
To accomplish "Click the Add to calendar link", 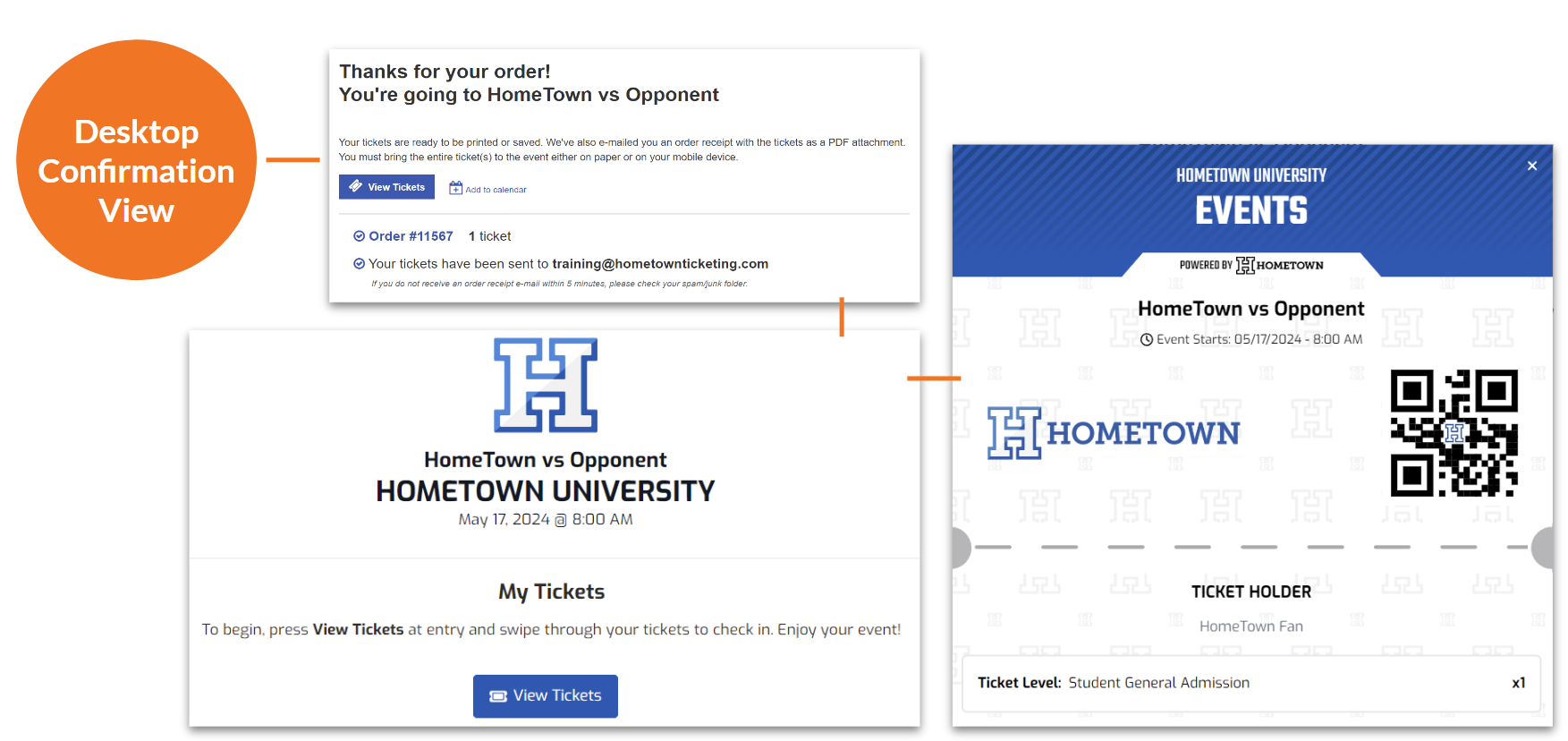I will tap(496, 190).
